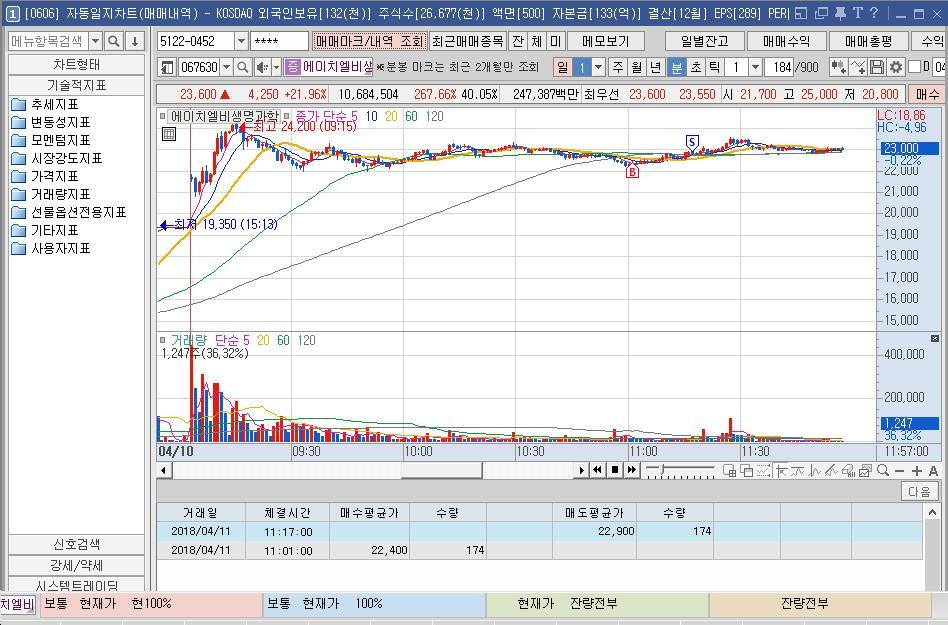Click the T icon in title bar
The width and height of the screenshot is (948, 625).
[x=857, y=13]
